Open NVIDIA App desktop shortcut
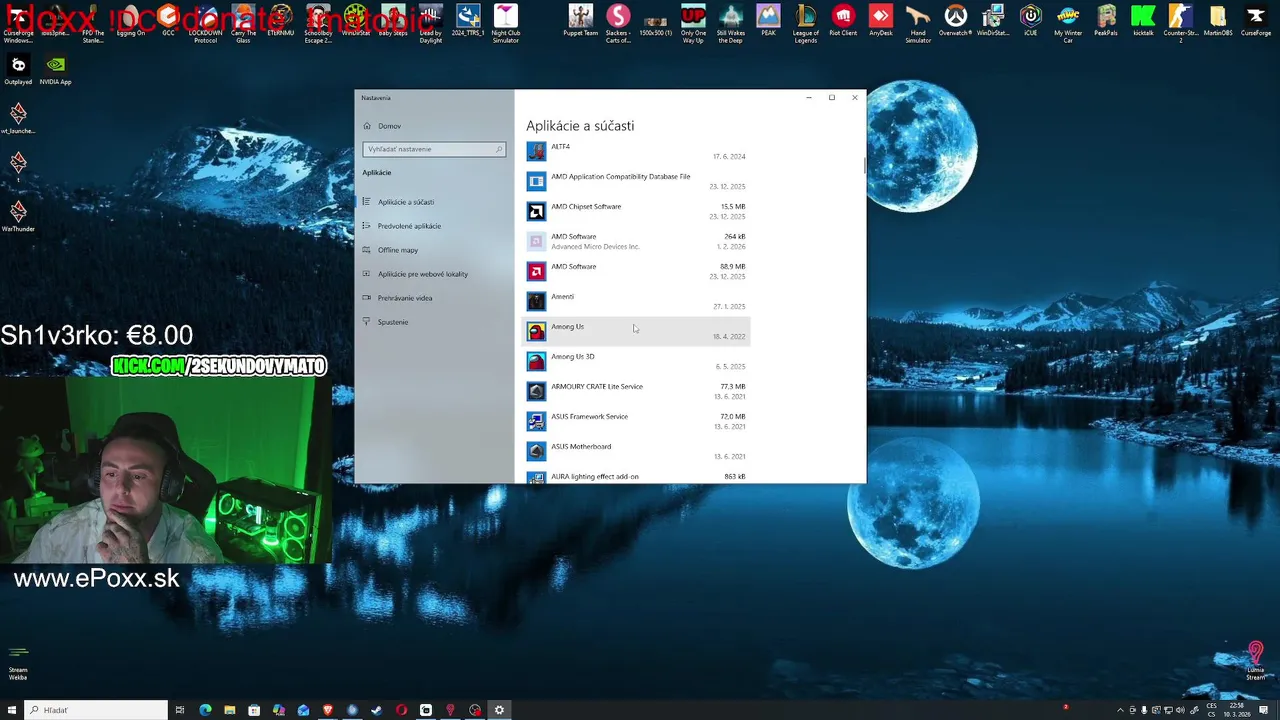 point(56,70)
